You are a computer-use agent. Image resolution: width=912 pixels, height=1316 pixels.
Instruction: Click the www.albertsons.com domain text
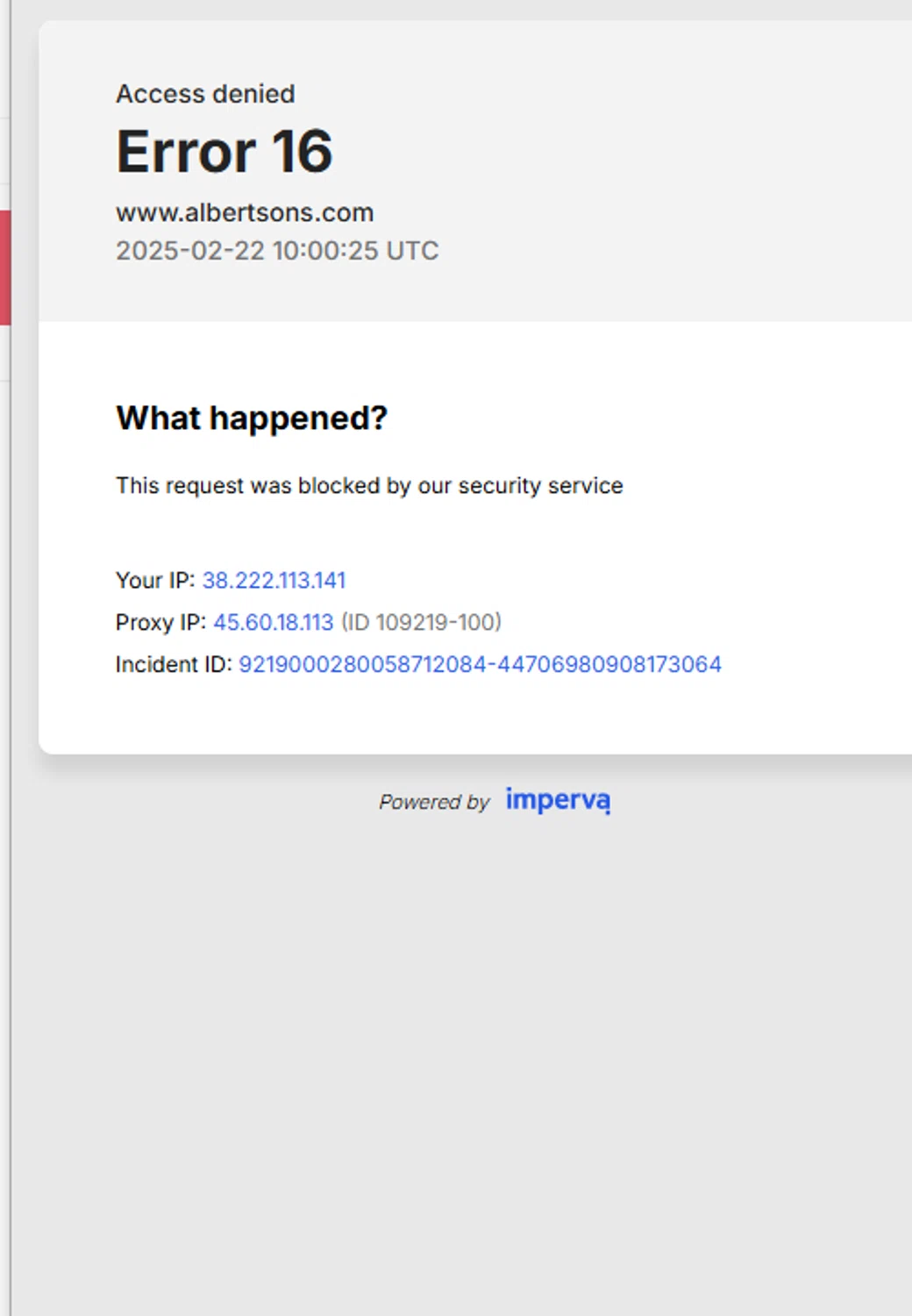tap(245, 212)
